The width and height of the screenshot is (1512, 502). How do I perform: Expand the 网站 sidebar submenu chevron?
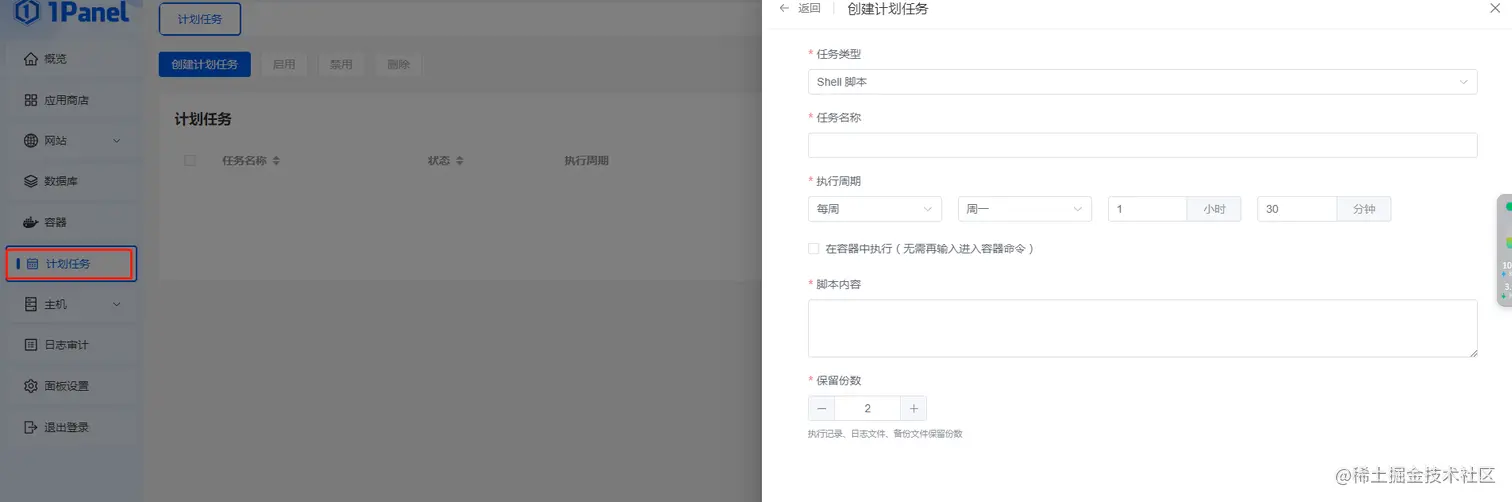[x=117, y=141]
